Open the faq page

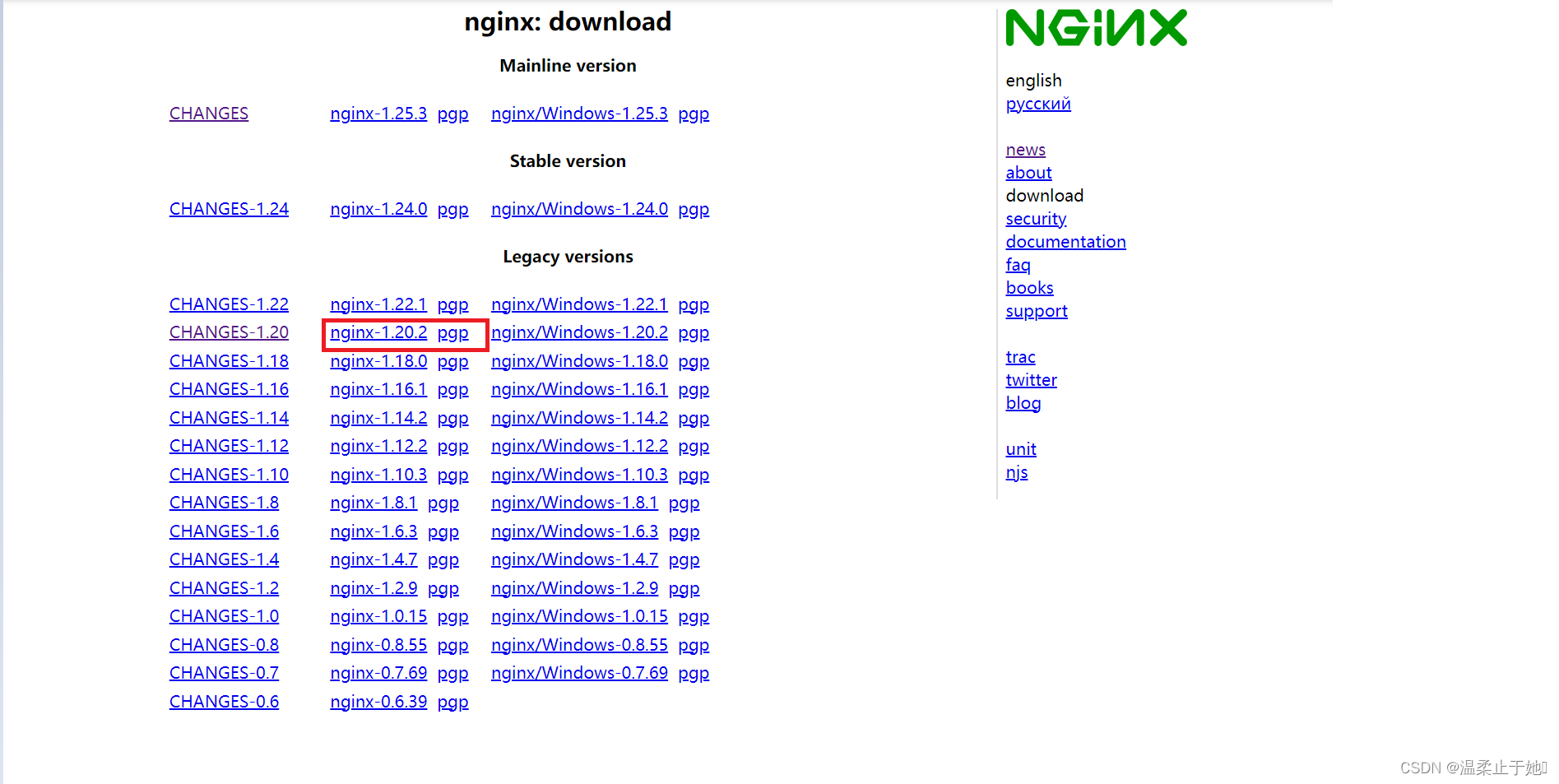coord(1017,265)
